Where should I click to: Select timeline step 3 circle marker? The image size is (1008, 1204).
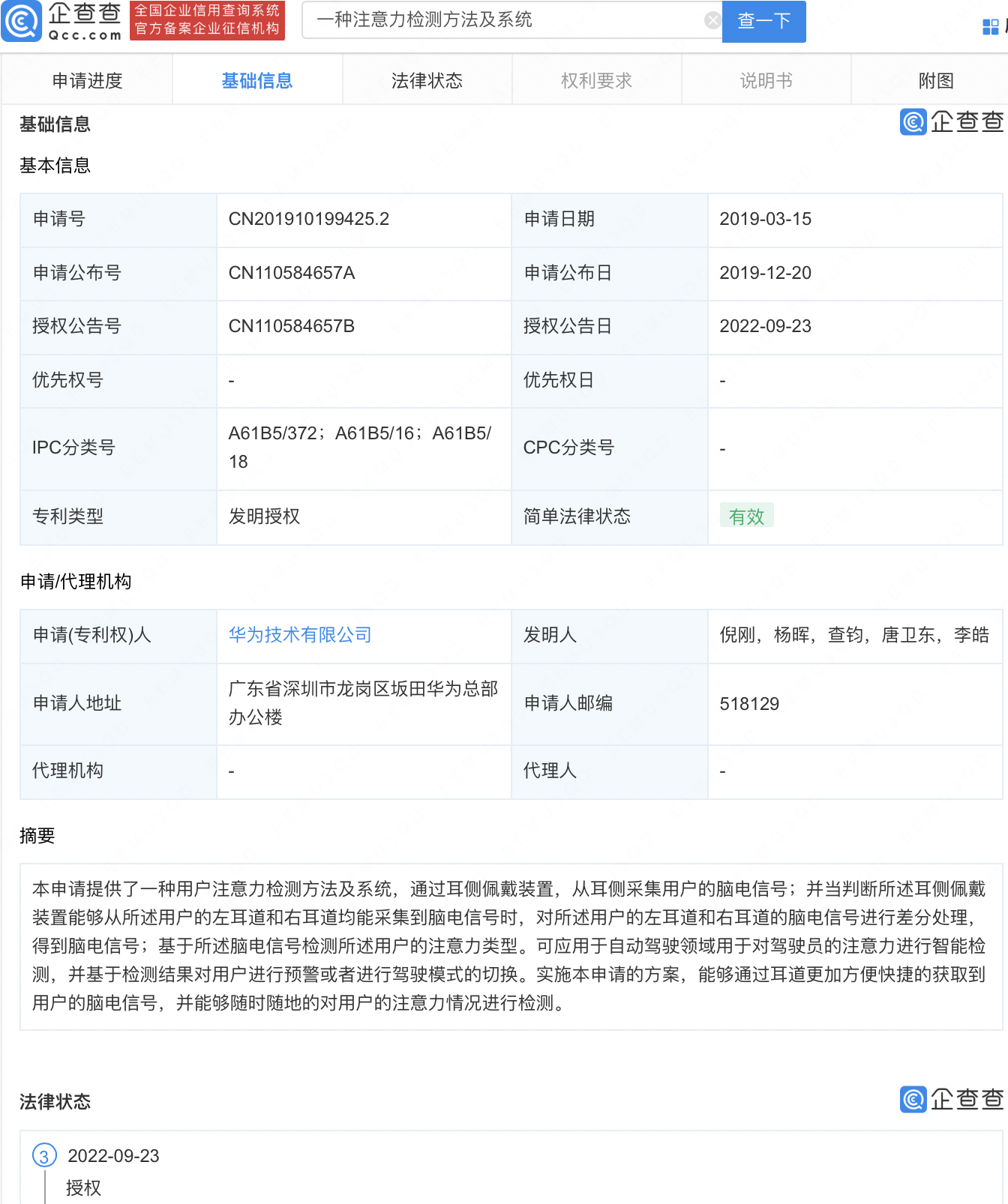pyautogui.click(x=44, y=1155)
